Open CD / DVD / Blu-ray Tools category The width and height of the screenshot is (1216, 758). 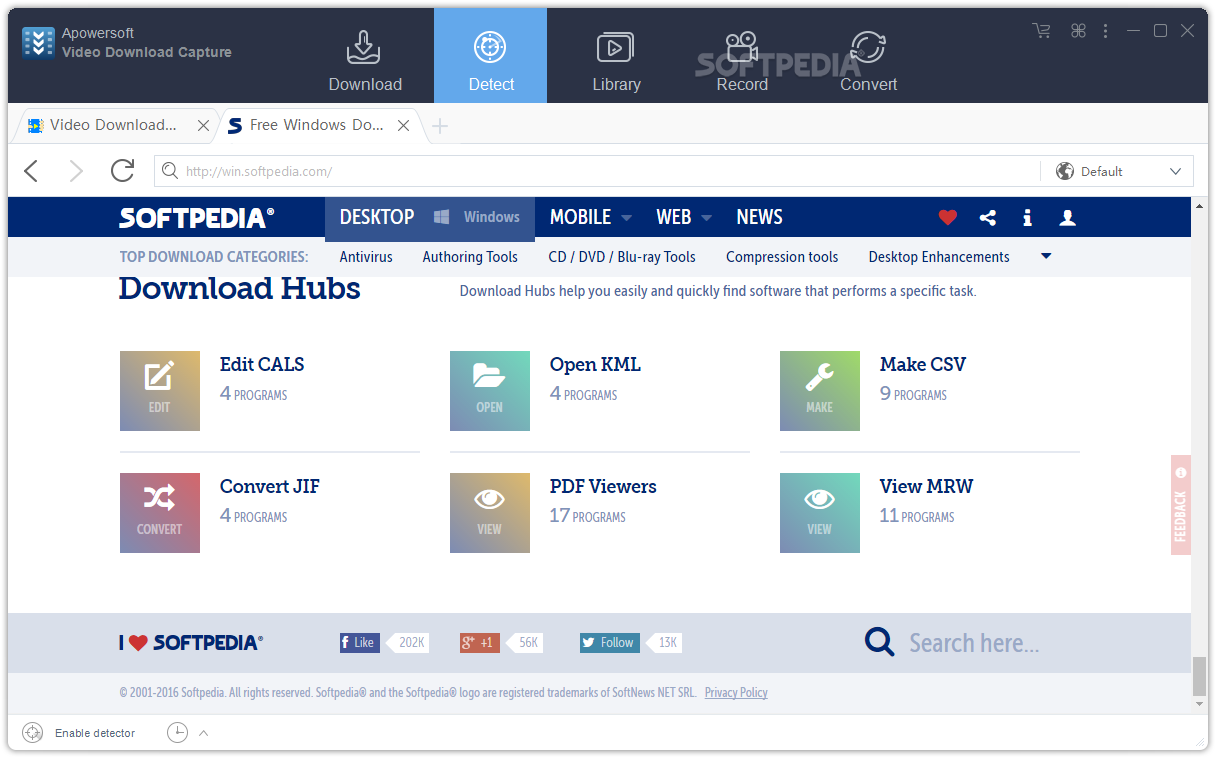pos(622,257)
